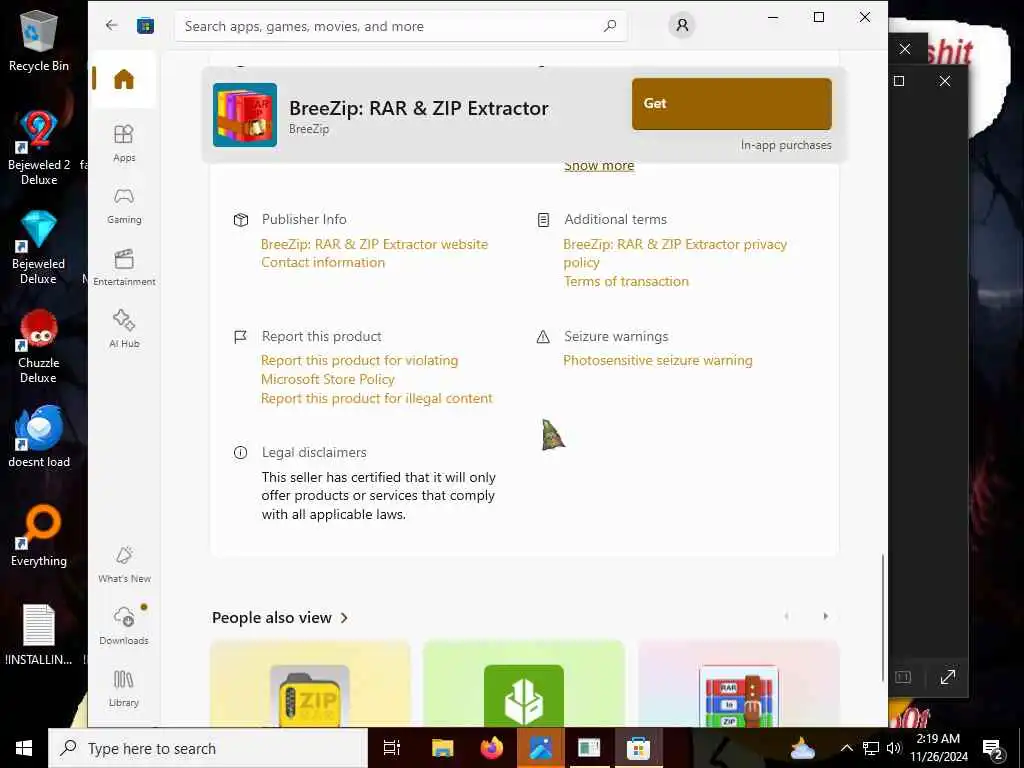Select Chuzzle Deluxe desktop shortcut

pyautogui.click(x=39, y=347)
